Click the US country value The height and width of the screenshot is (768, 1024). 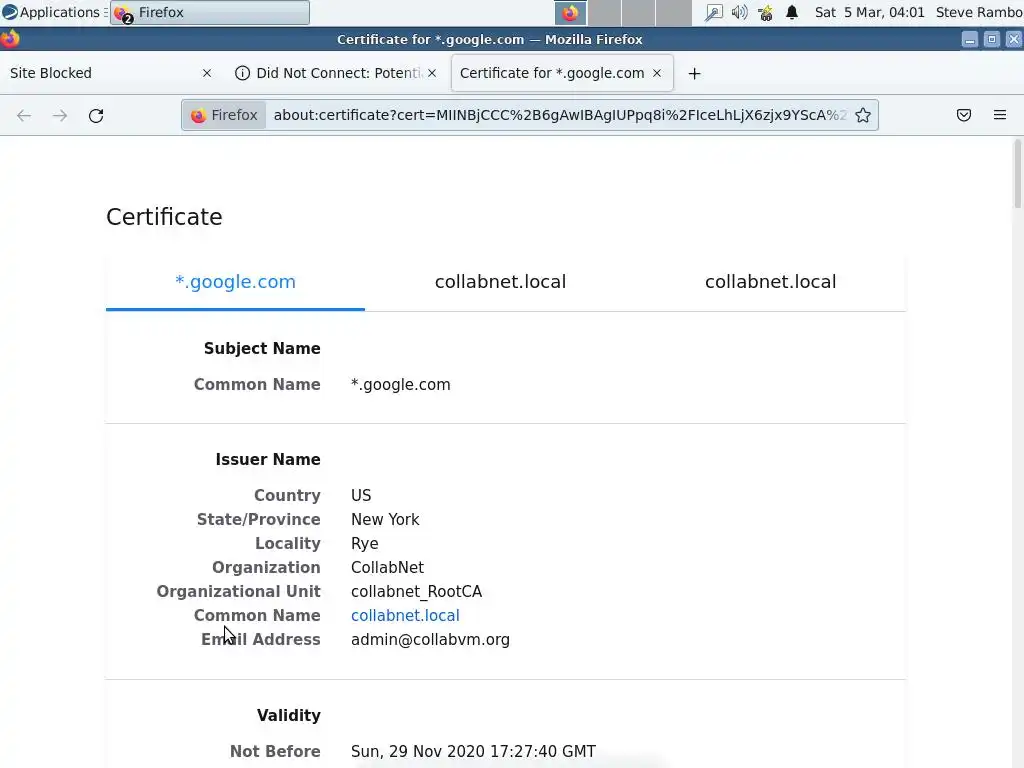[361, 496]
